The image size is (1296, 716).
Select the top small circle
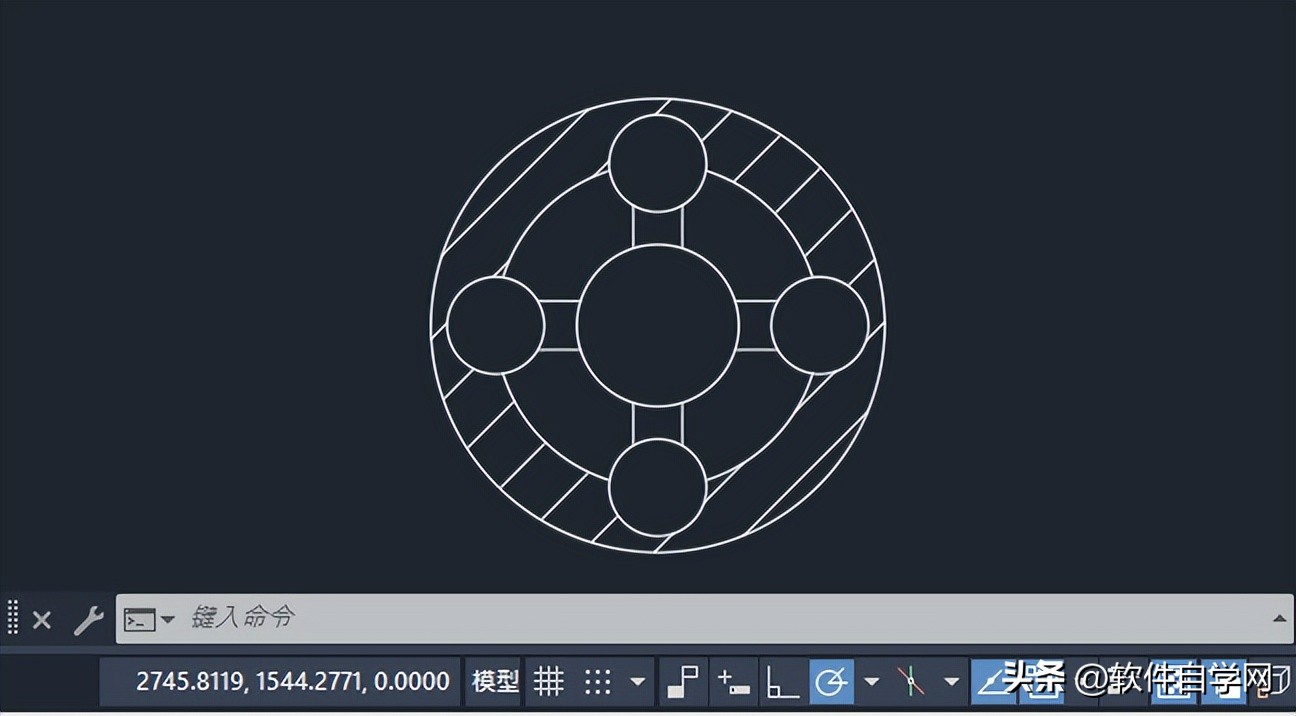658,163
